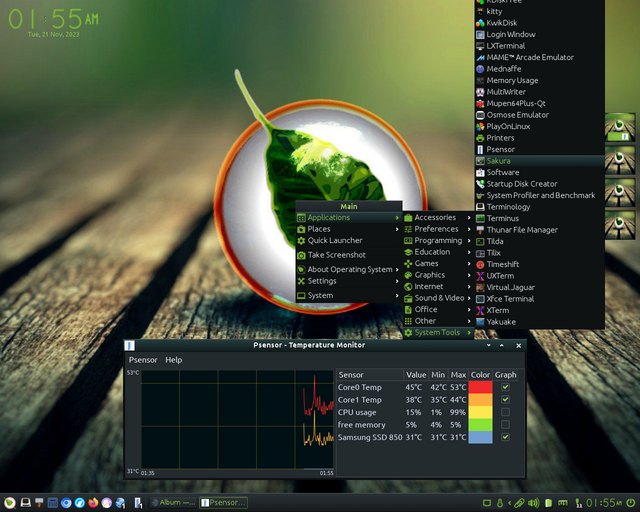Image resolution: width=640 pixels, height=512 pixels.
Task: Open the leaf start menu button in taskbar
Action: (x=10, y=503)
